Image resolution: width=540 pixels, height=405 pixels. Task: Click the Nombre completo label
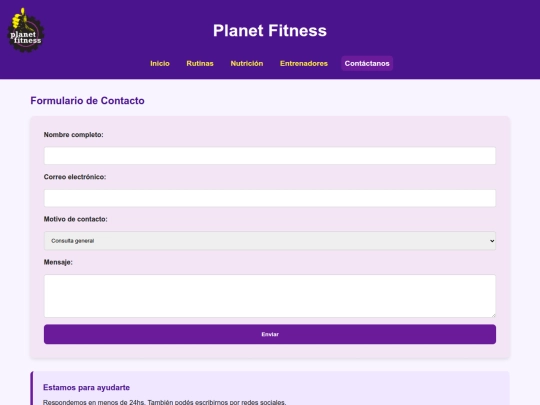point(73,135)
